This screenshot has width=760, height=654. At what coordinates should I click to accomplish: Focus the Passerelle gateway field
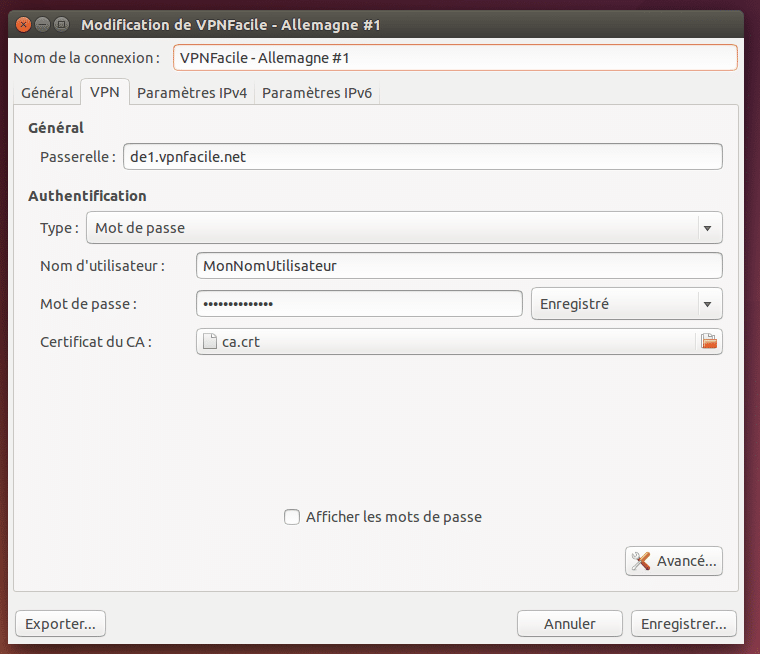pos(423,157)
